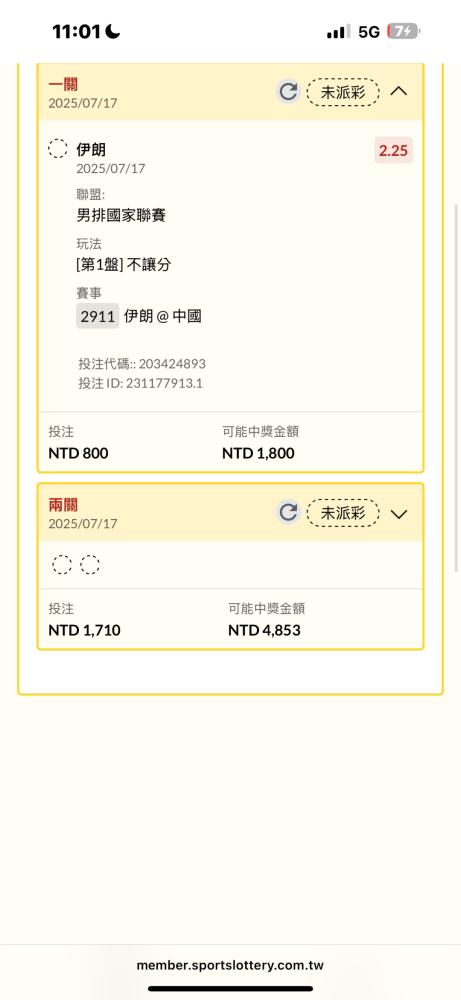
Task: Tap the 未派彩 badge on 一關
Action: click(x=343, y=92)
